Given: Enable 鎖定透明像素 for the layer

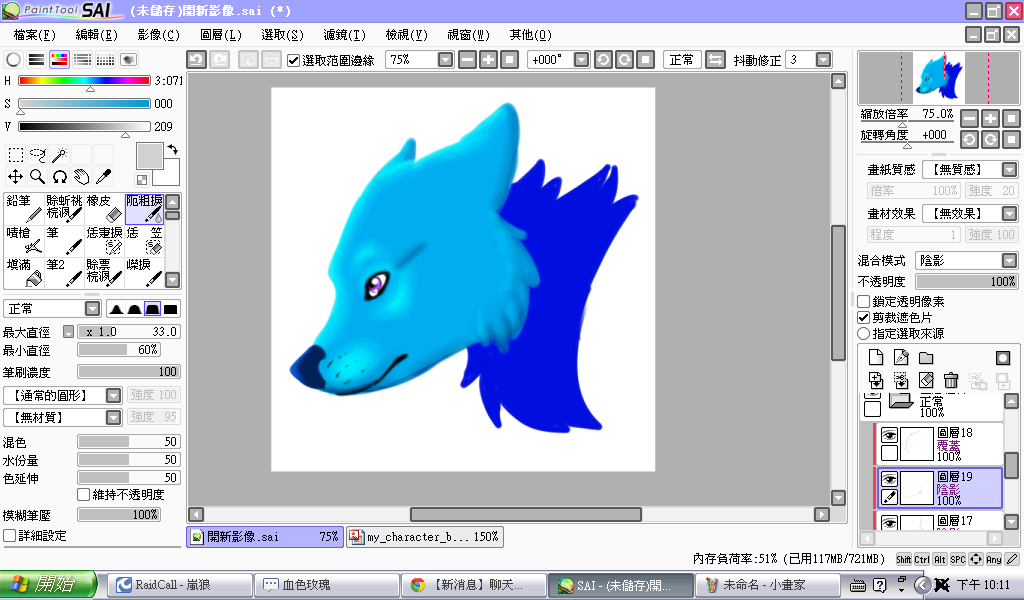Looking at the screenshot, I should point(863,301).
